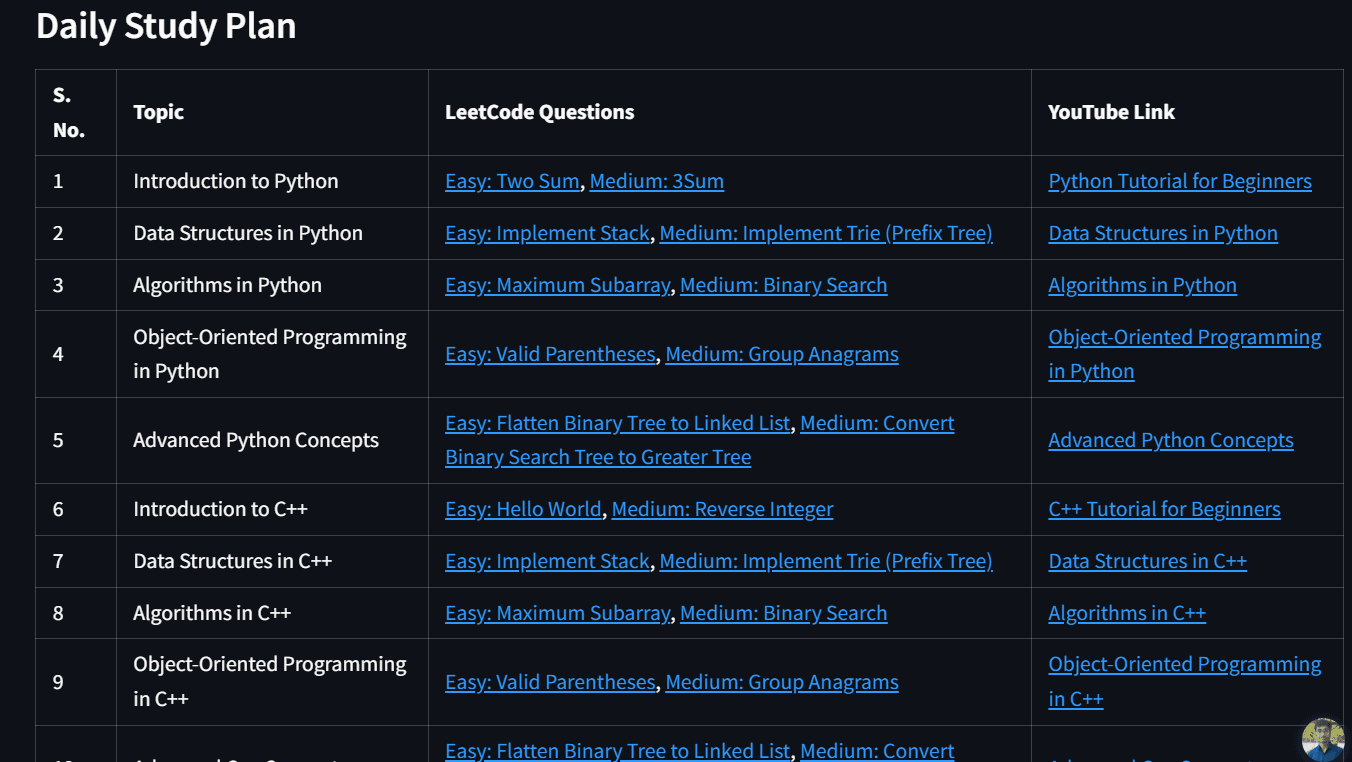Click "Medium: Group Anagrams" in the Python OOP row
Viewport: 1352px width, 762px height.
coord(782,354)
